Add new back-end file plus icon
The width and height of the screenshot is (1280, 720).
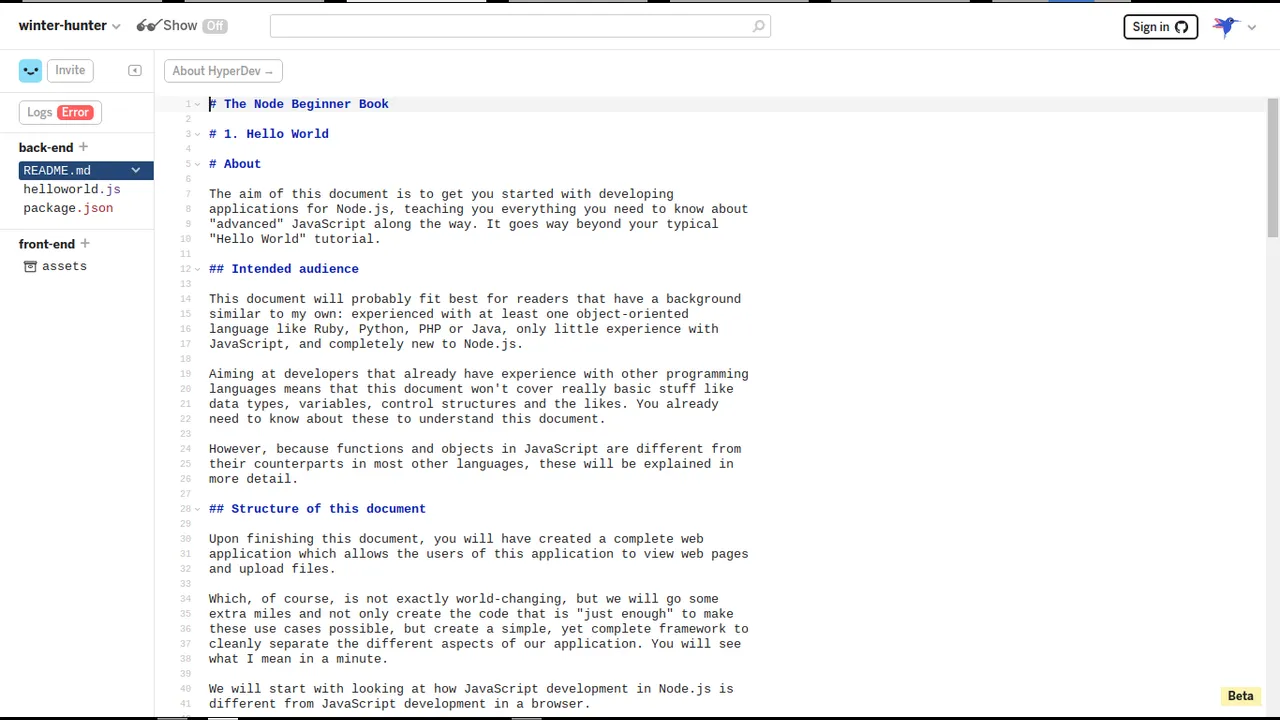[x=83, y=147]
